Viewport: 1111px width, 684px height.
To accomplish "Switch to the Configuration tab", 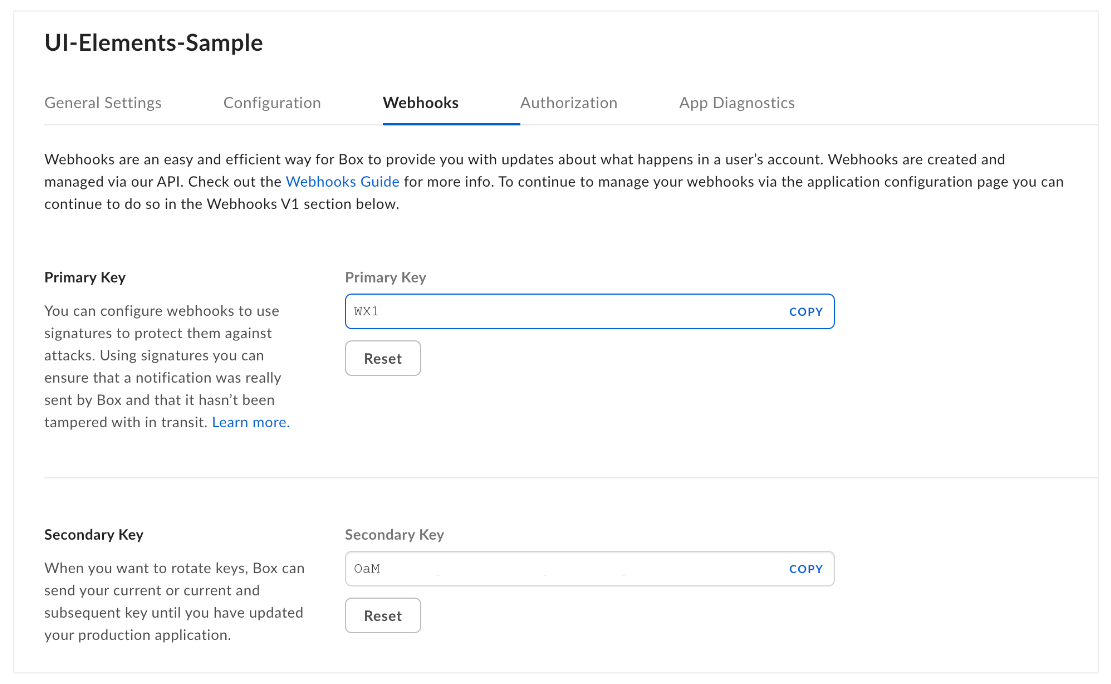I will tap(272, 103).
